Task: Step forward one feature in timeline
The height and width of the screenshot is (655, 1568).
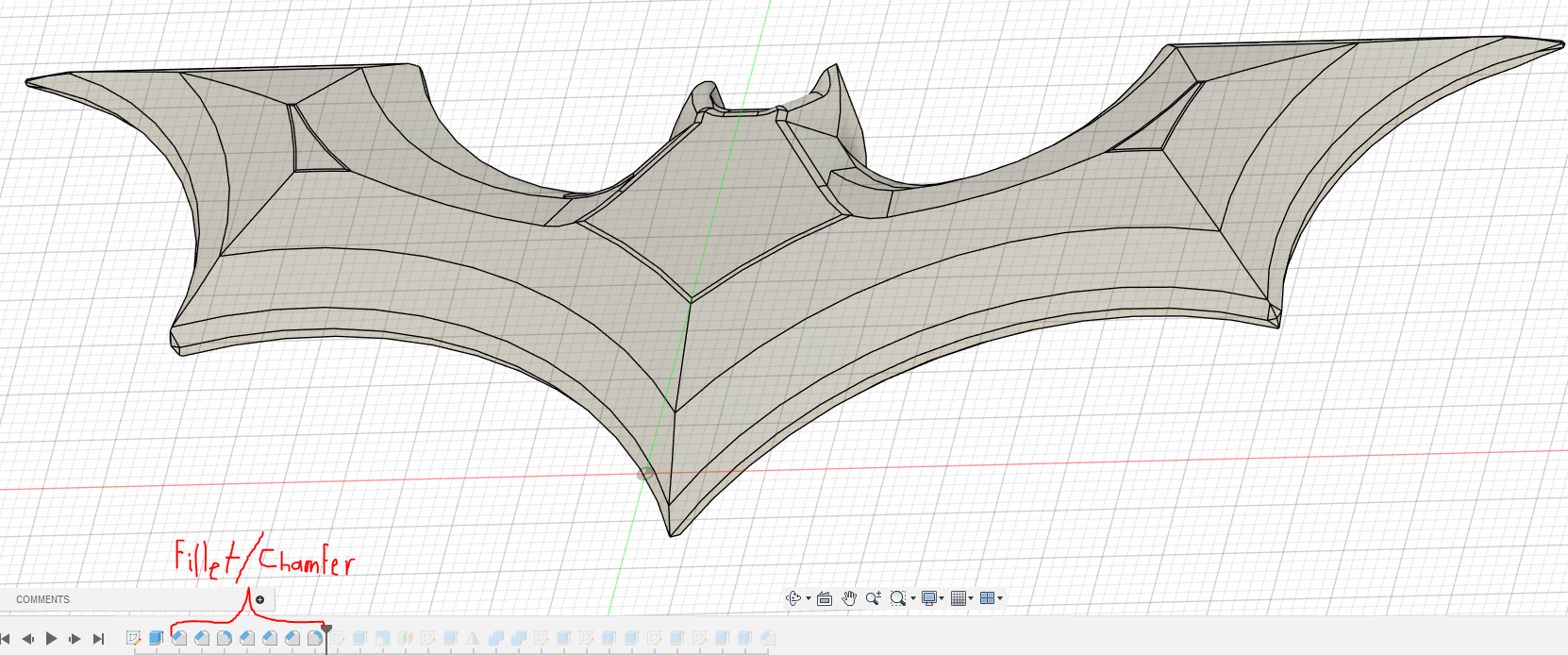Action: click(75, 639)
